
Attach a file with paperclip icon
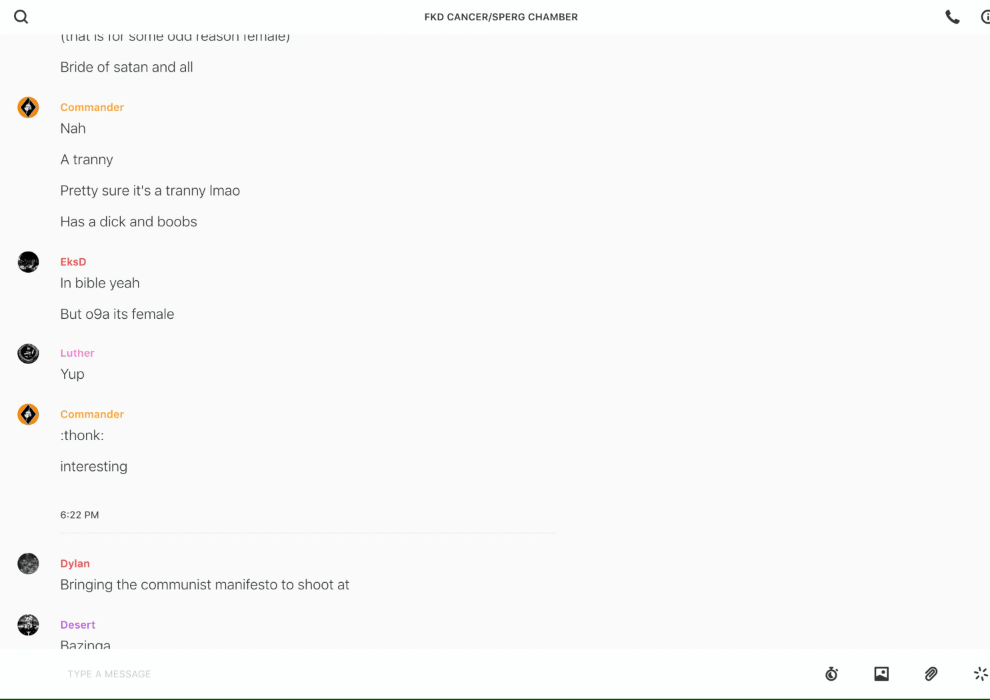coord(931,673)
